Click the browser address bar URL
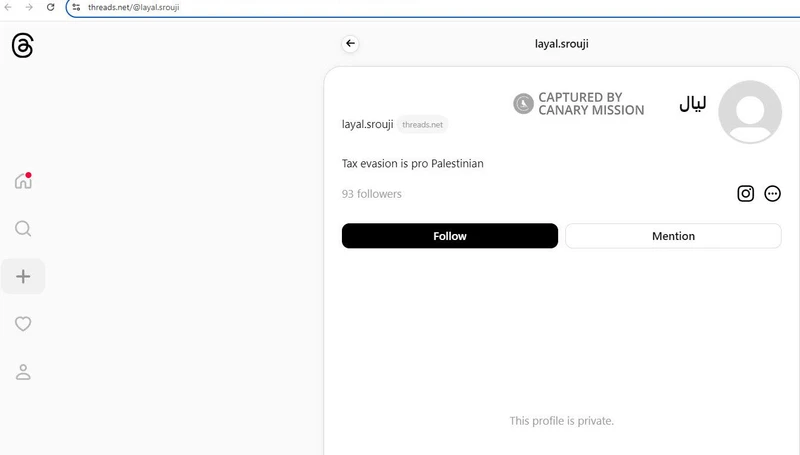This screenshot has width=800, height=455. (134, 7)
